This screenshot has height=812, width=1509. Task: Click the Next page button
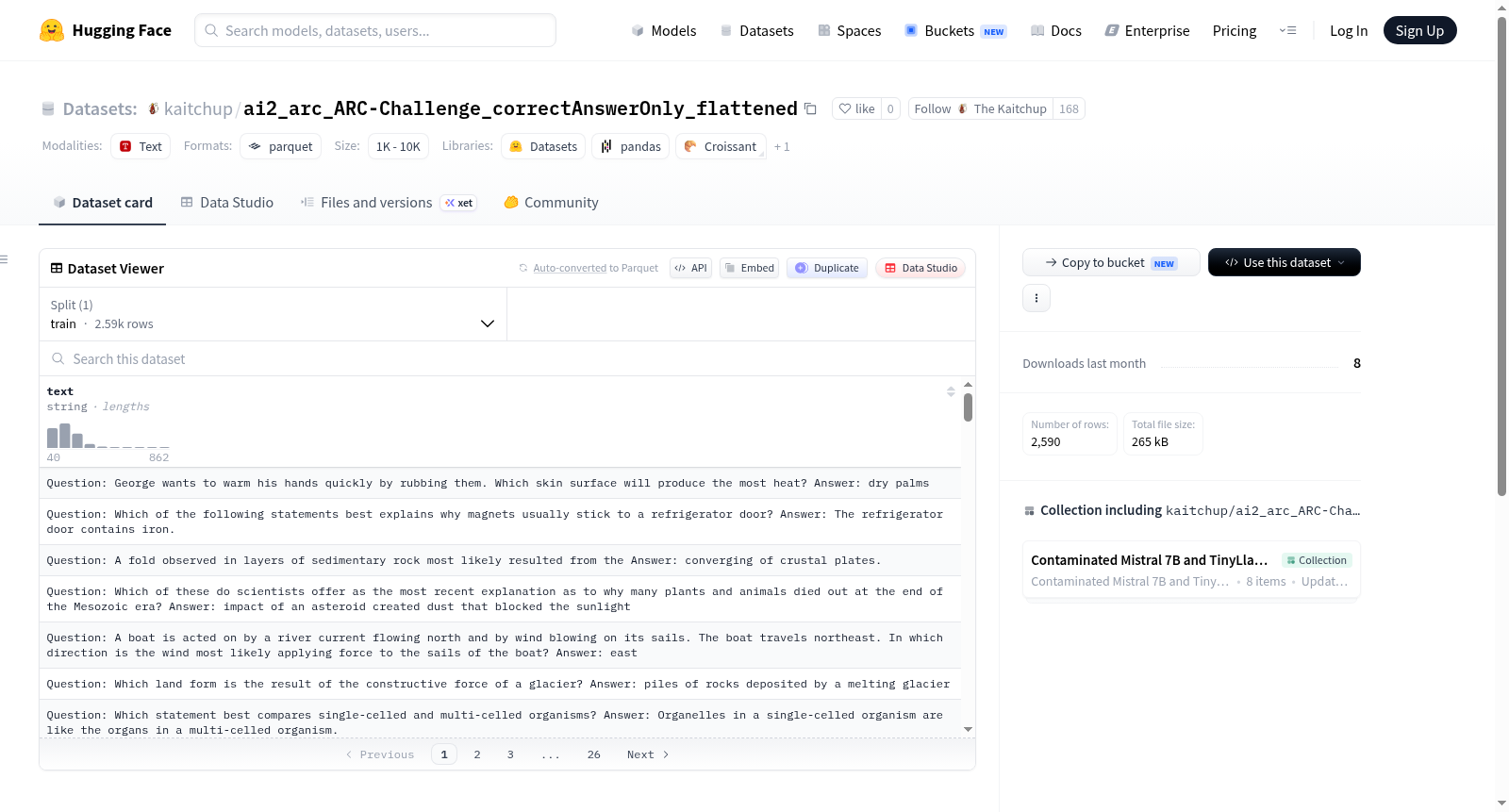[x=648, y=754]
